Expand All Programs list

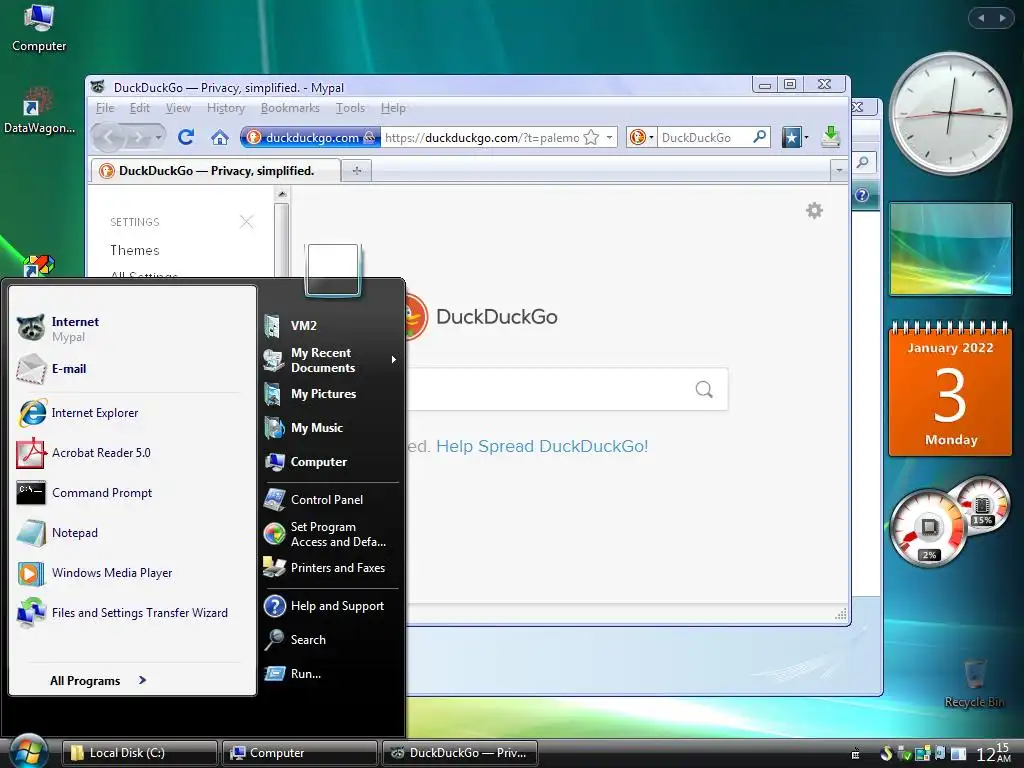pos(98,680)
